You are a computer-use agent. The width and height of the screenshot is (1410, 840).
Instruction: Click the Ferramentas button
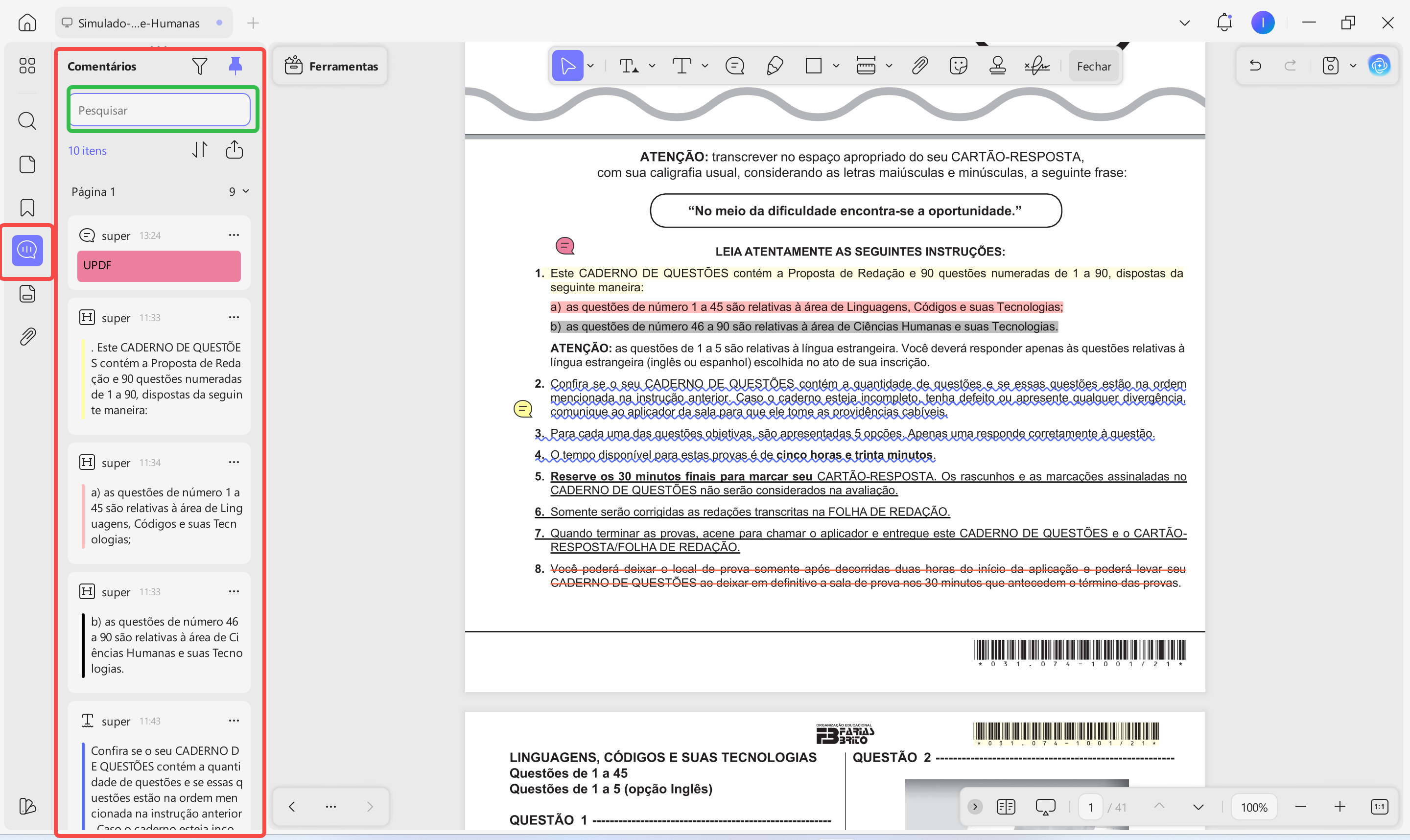point(330,66)
